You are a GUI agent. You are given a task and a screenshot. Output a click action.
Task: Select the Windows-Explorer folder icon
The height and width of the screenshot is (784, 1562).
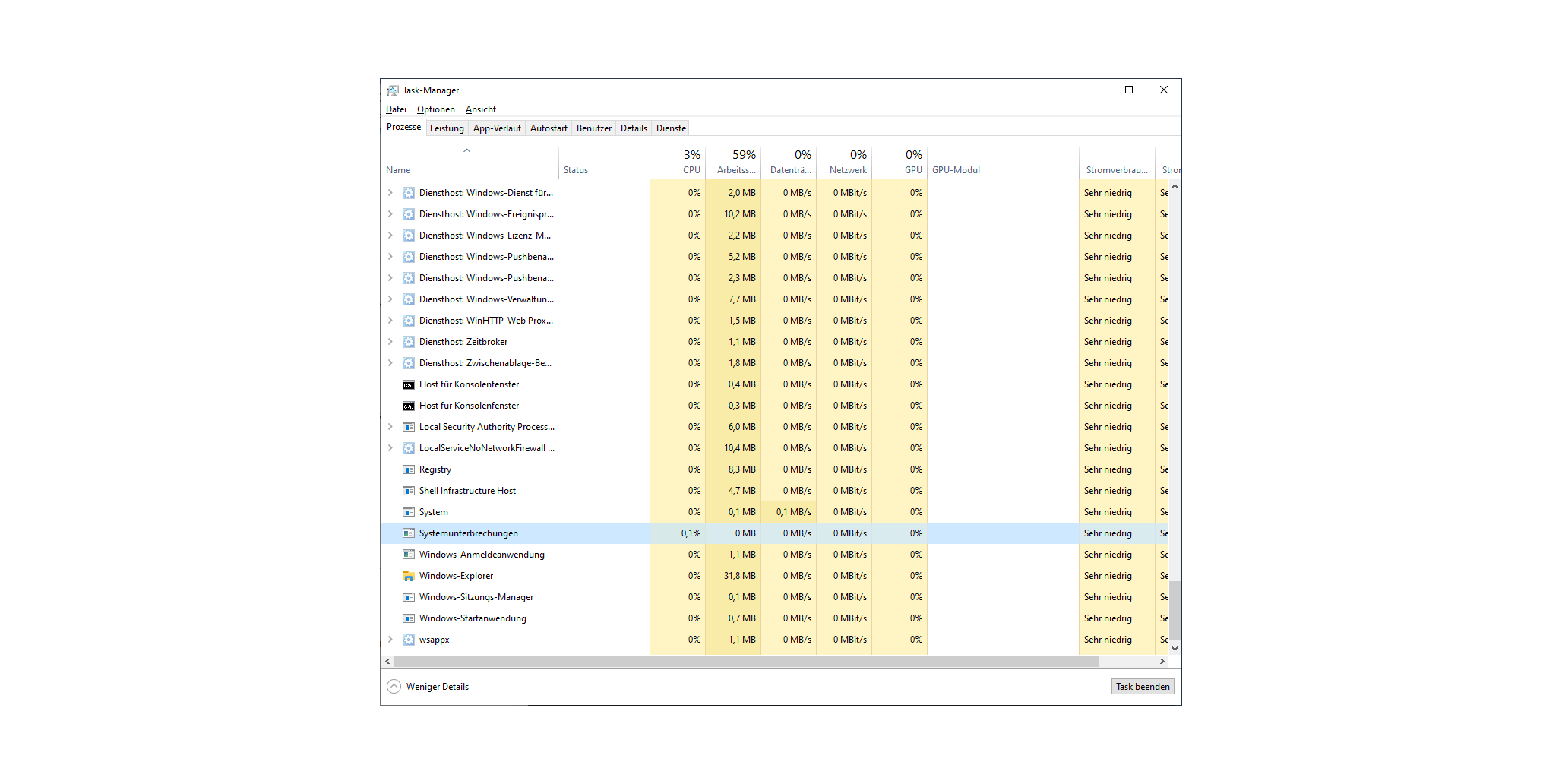(x=409, y=576)
